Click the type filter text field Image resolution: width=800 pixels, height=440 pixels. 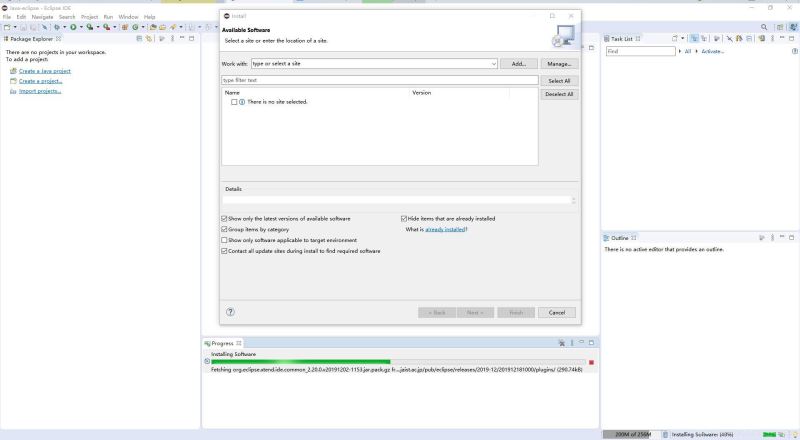pyautogui.click(x=380, y=80)
